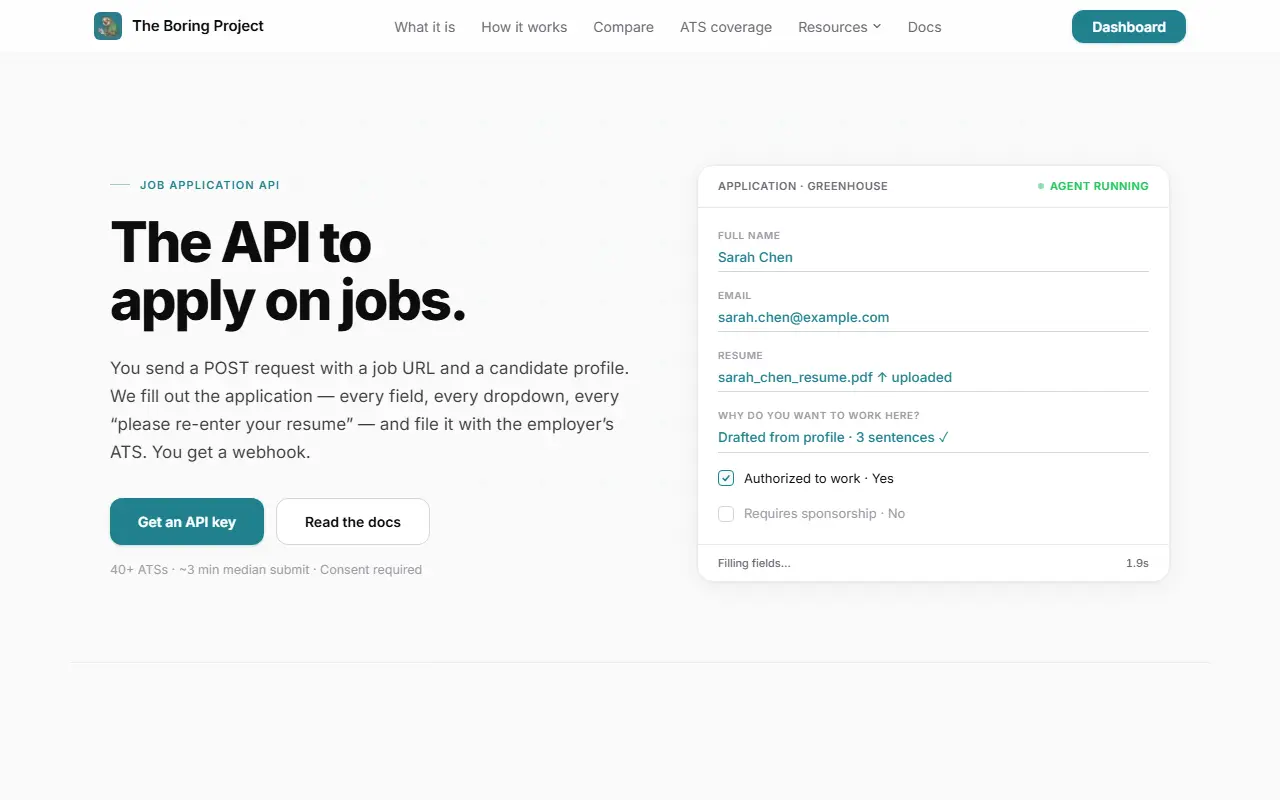Select Compare in the navigation bar

click(x=623, y=27)
